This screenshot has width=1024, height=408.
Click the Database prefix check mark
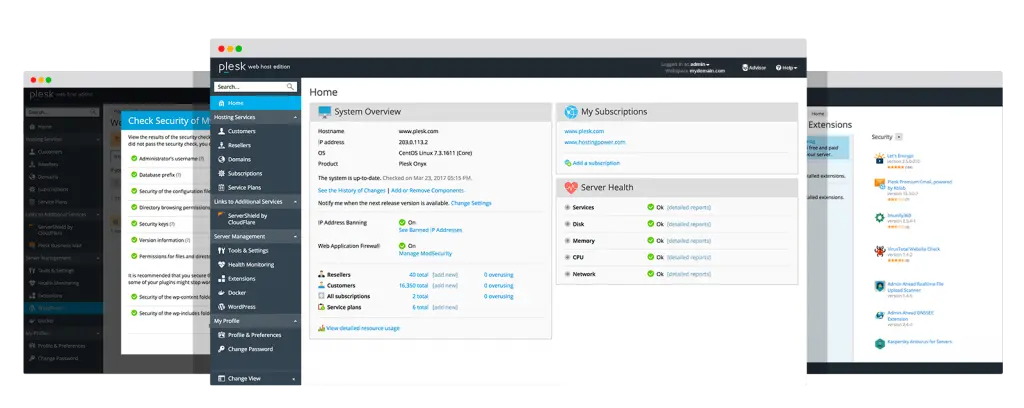133,174
